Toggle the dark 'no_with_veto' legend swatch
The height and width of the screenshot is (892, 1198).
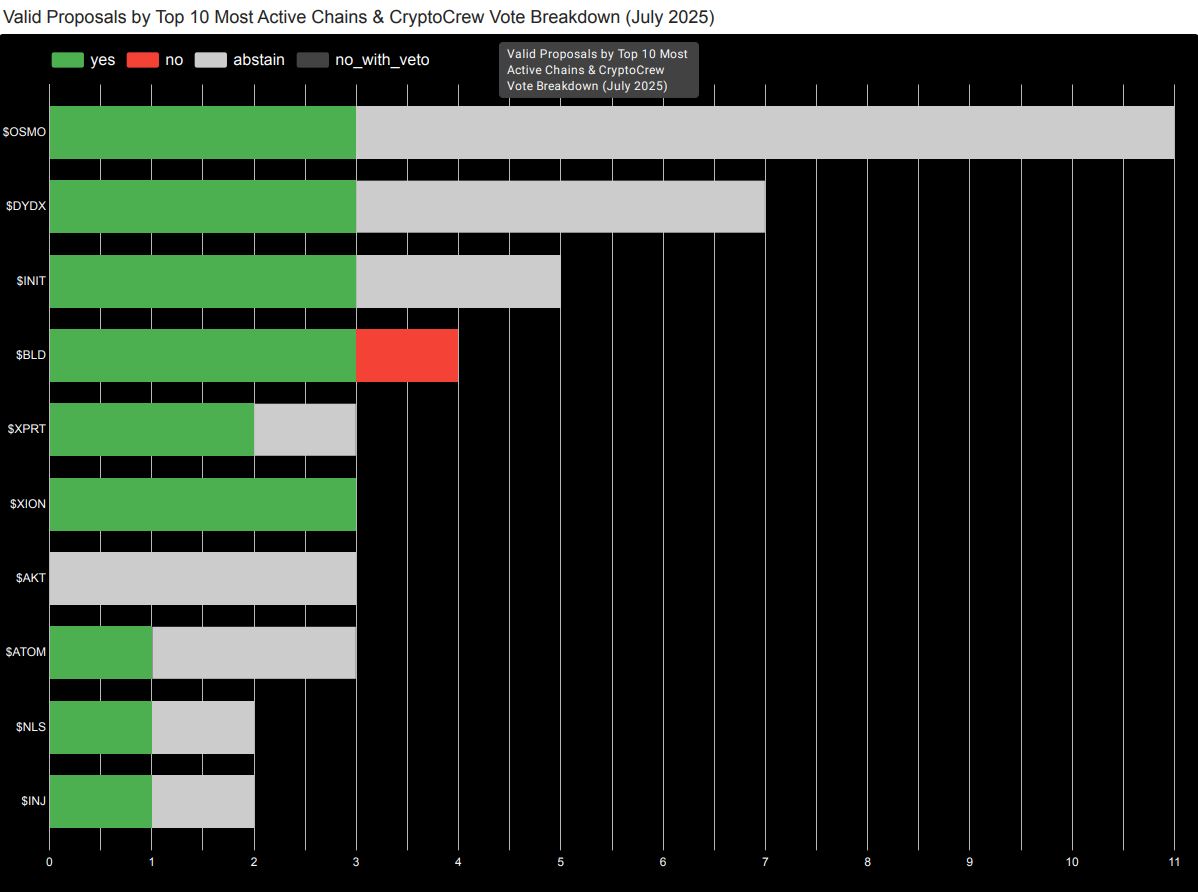point(312,60)
